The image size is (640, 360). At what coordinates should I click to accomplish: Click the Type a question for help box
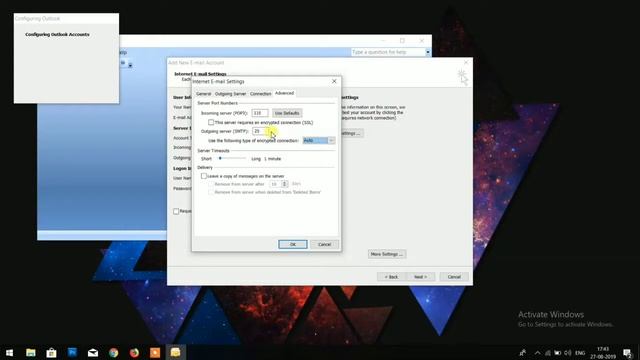click(388, 52)
